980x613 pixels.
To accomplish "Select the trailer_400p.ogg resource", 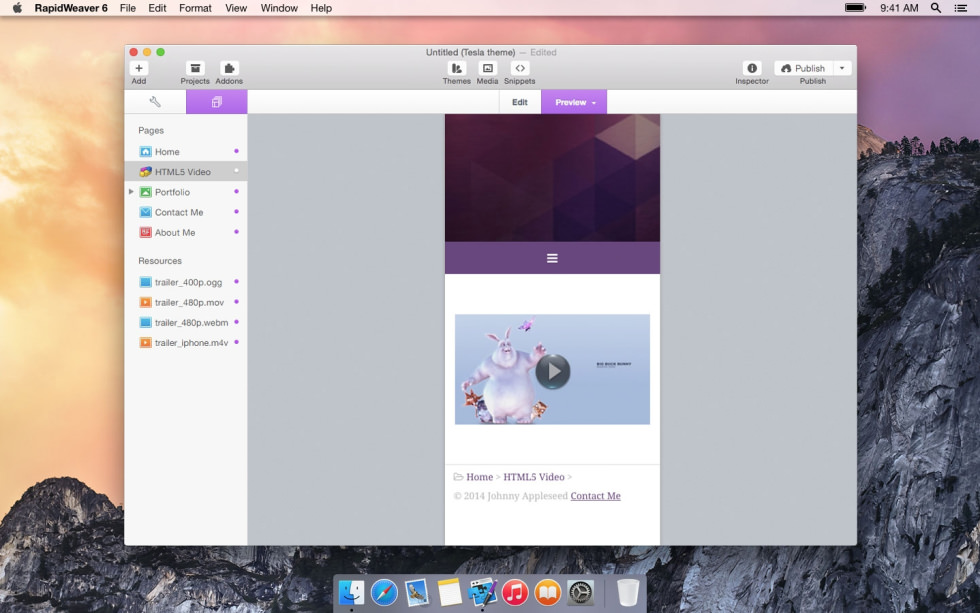I will pos(186,282).
